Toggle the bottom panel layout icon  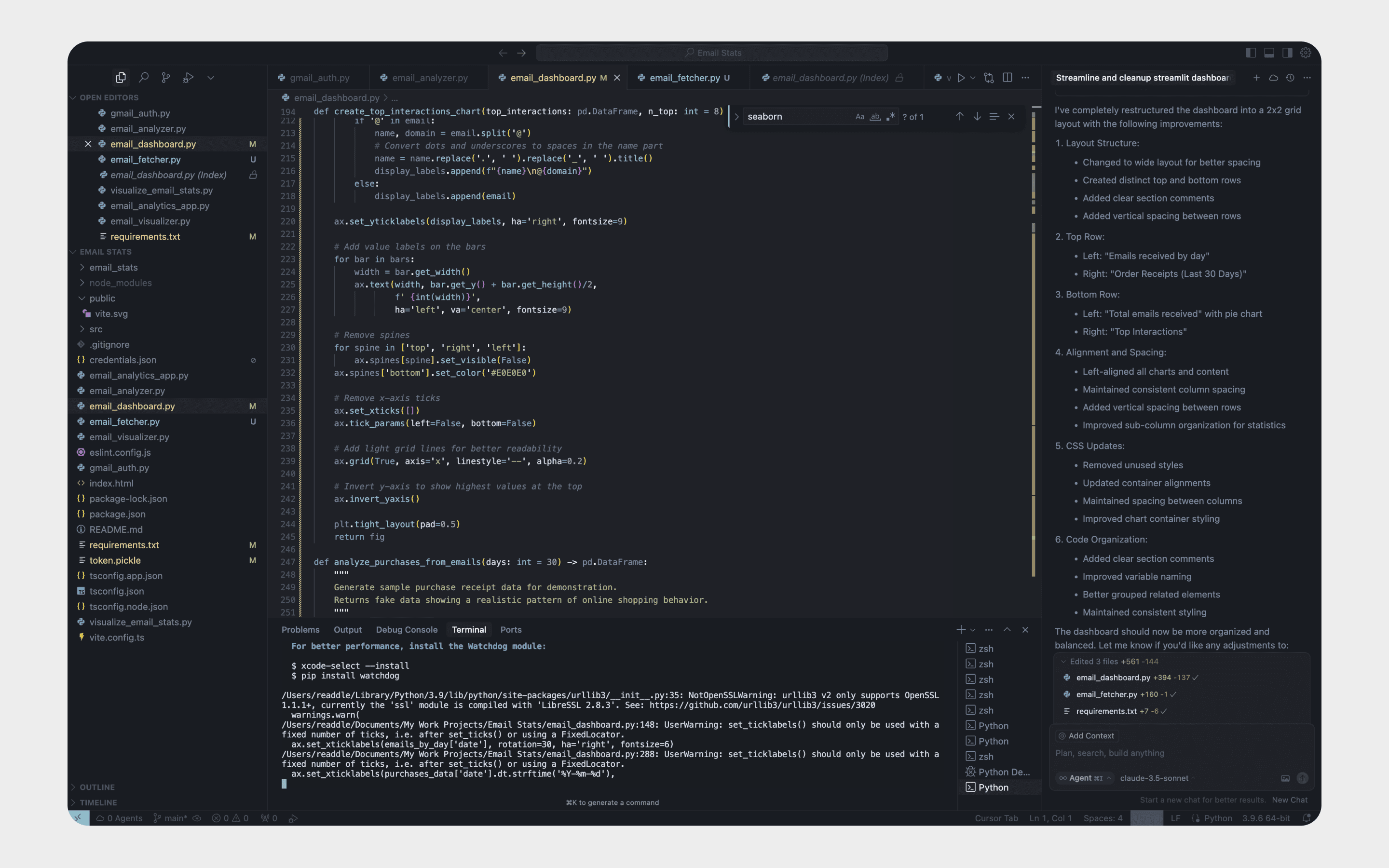(x=1269, y=53)
